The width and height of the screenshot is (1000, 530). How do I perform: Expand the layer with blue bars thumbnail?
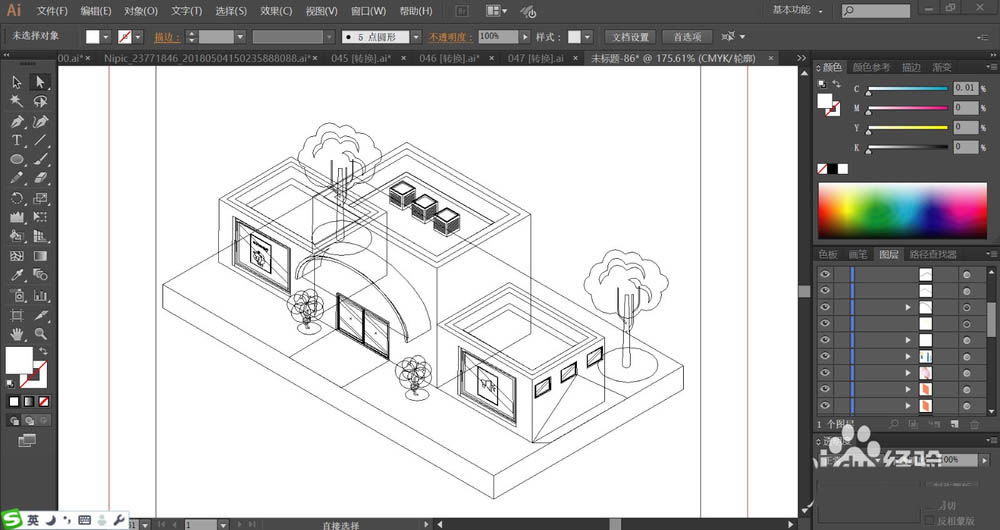click(x=908, y=357)
